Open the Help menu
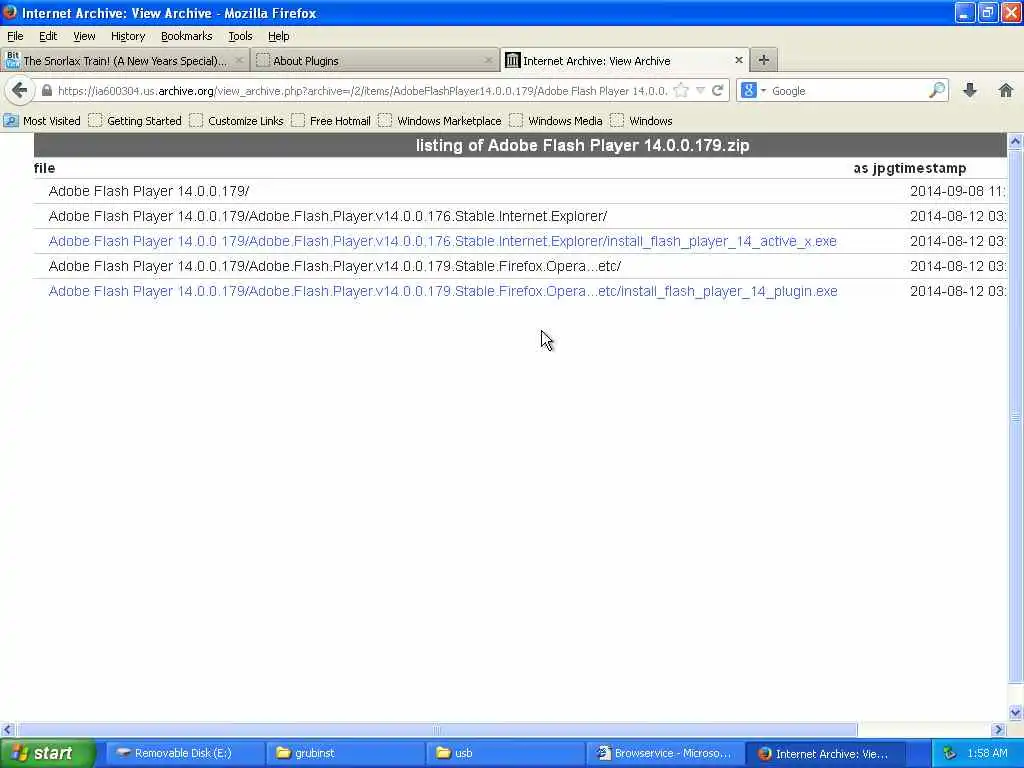Viewport: 1024px width, 768px height. point(278,36)
